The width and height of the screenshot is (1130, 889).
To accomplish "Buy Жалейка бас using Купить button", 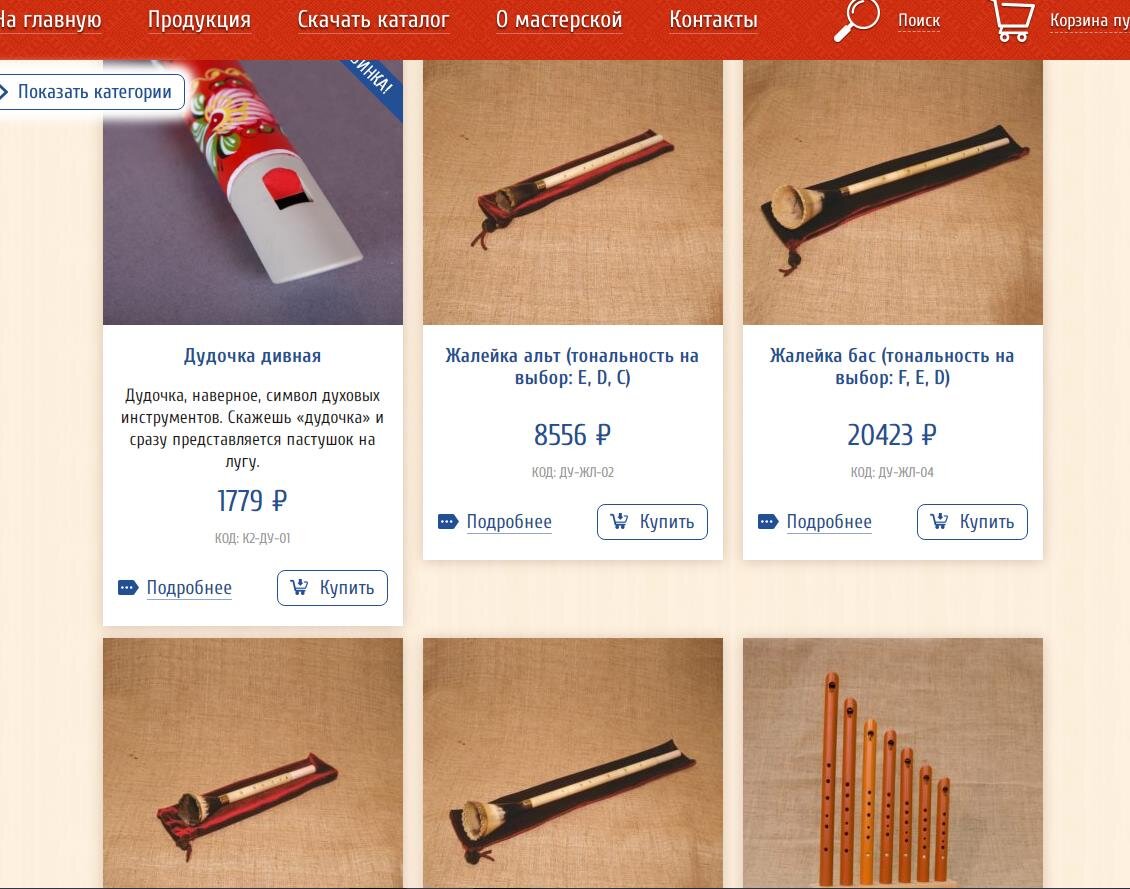I will [972, 522].
